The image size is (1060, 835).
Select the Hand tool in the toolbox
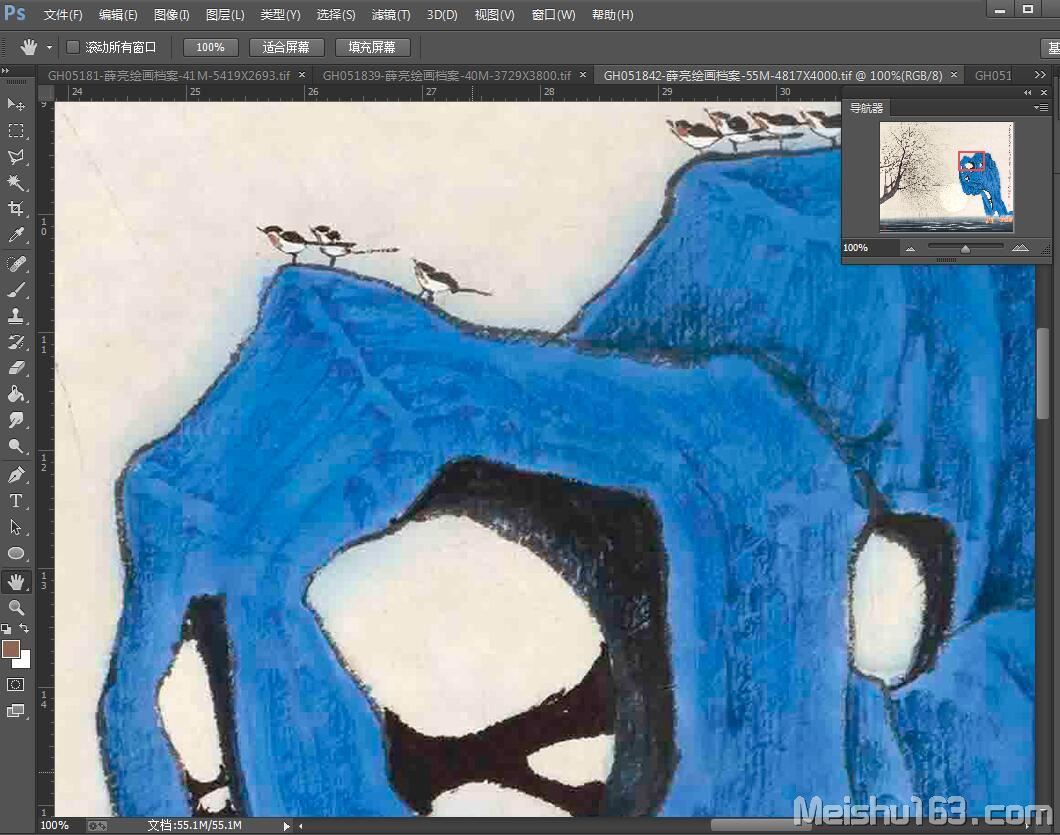pyautogui.click(x=16, y=581)
